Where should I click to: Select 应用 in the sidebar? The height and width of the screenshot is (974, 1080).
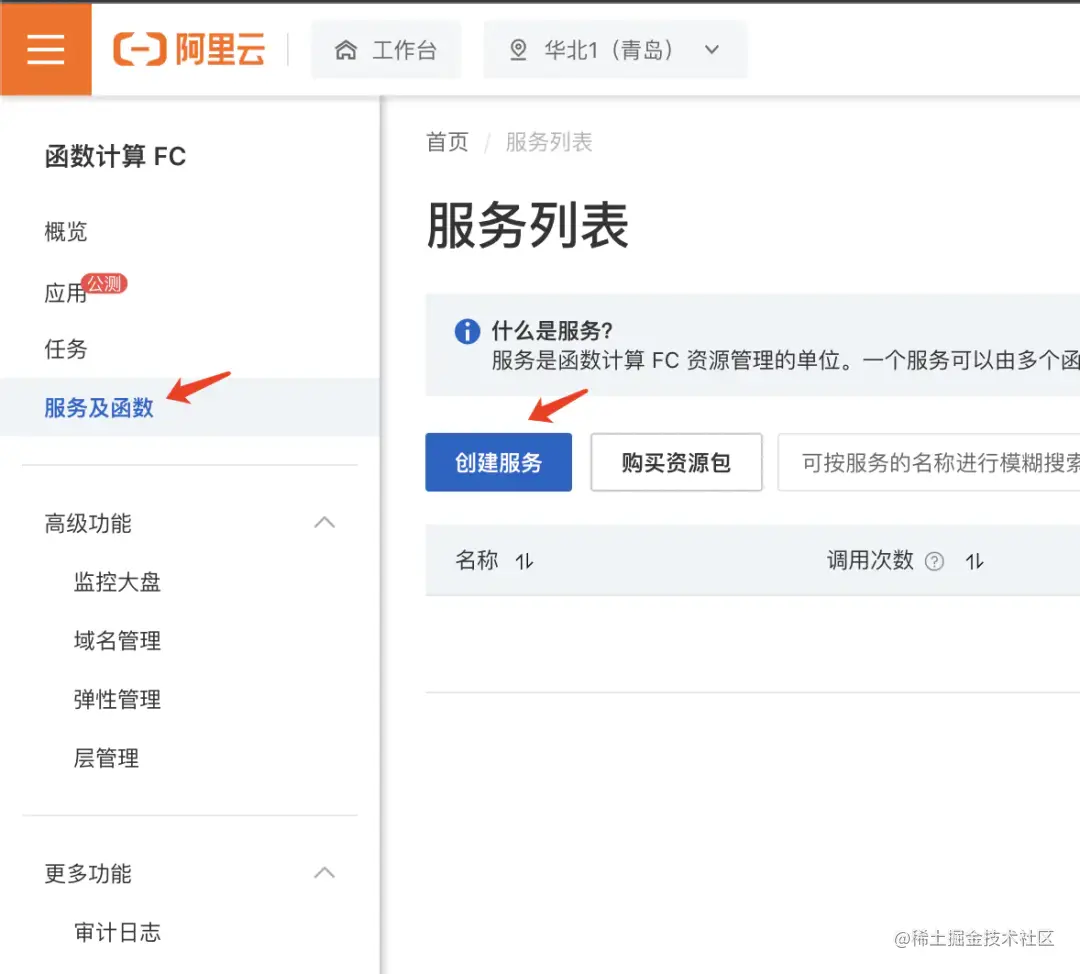coord(65,293)
